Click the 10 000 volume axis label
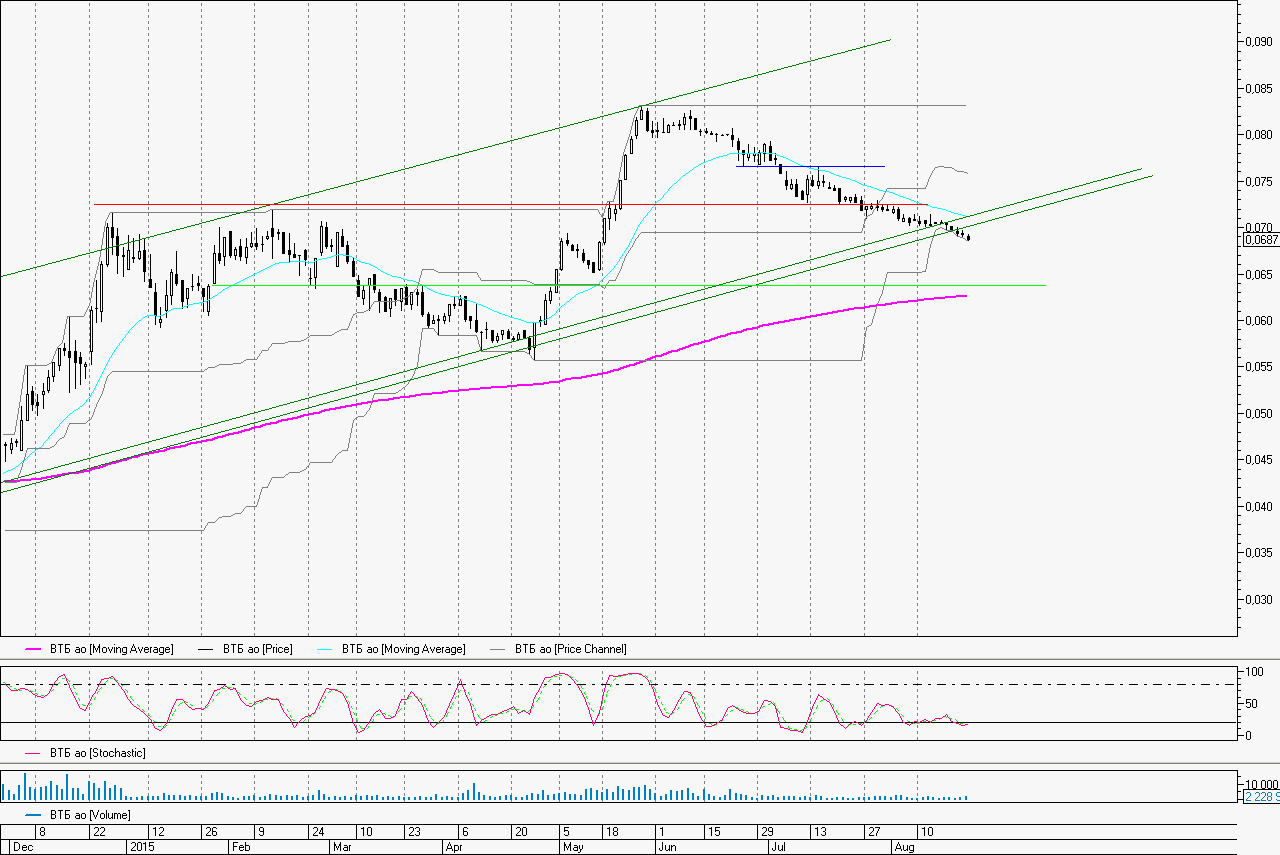Viewport: 1280px width, 855px height. (1258, 784)
